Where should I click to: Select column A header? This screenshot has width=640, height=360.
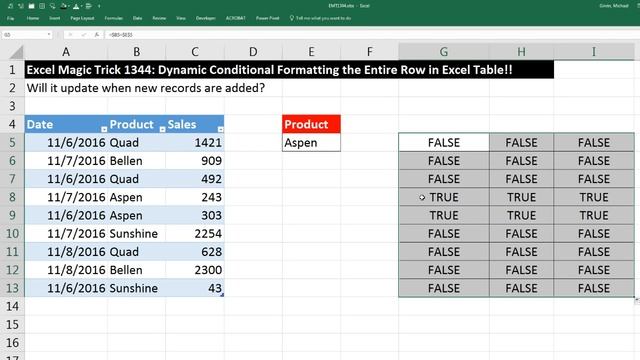pos(66,52)
